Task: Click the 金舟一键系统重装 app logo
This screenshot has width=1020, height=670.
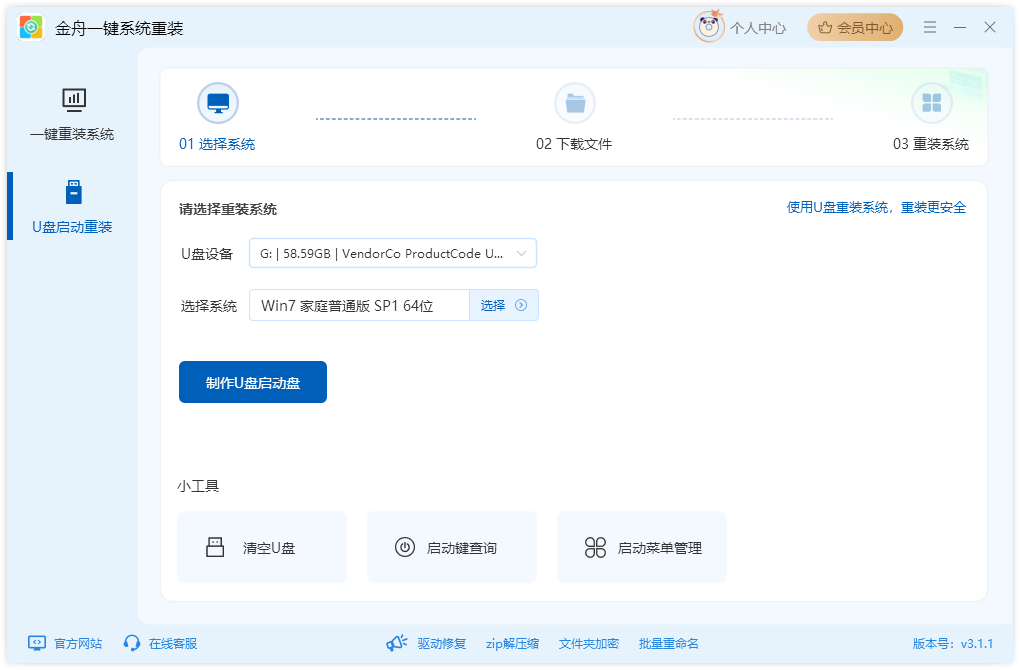Action: [x=31, y=27]
